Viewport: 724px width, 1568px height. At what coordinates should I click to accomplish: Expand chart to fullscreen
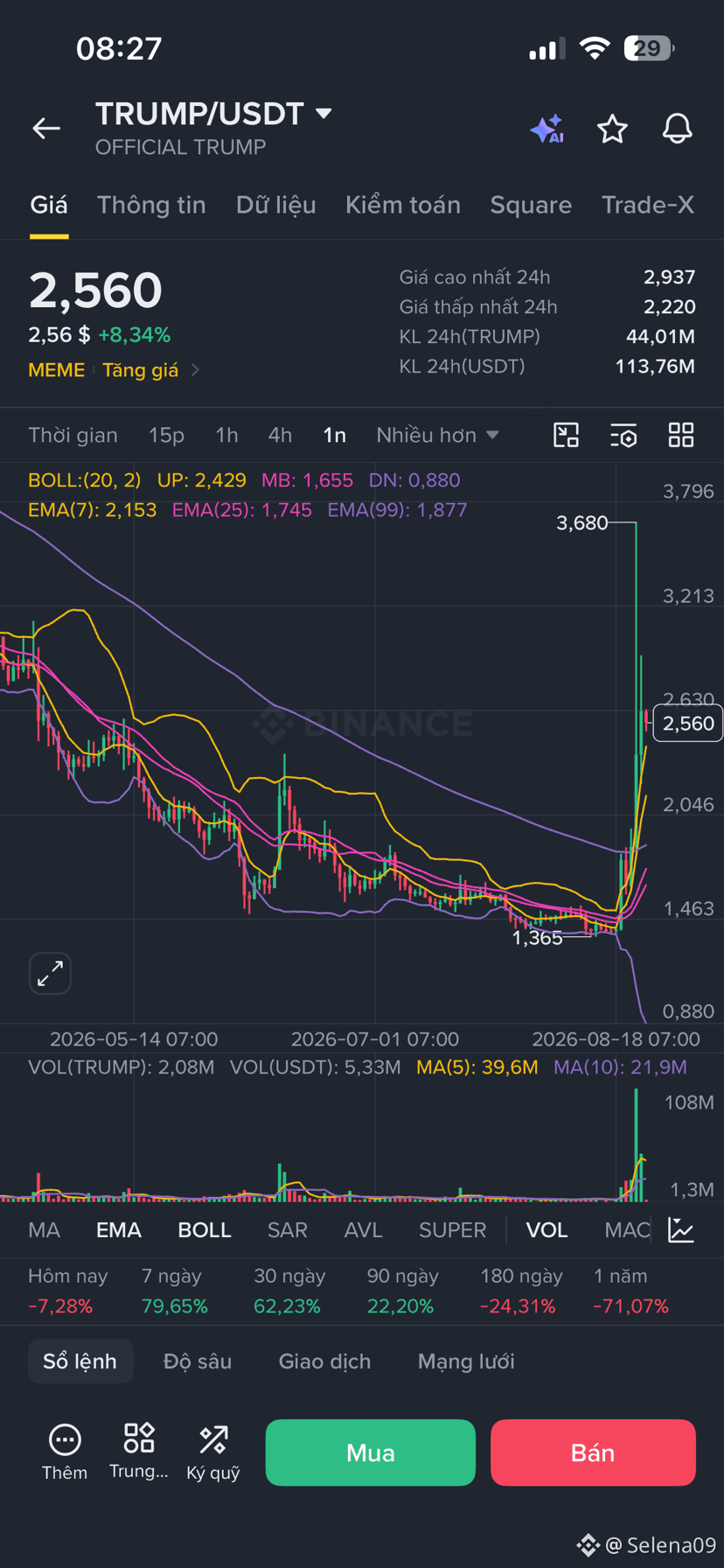(50, 973)
